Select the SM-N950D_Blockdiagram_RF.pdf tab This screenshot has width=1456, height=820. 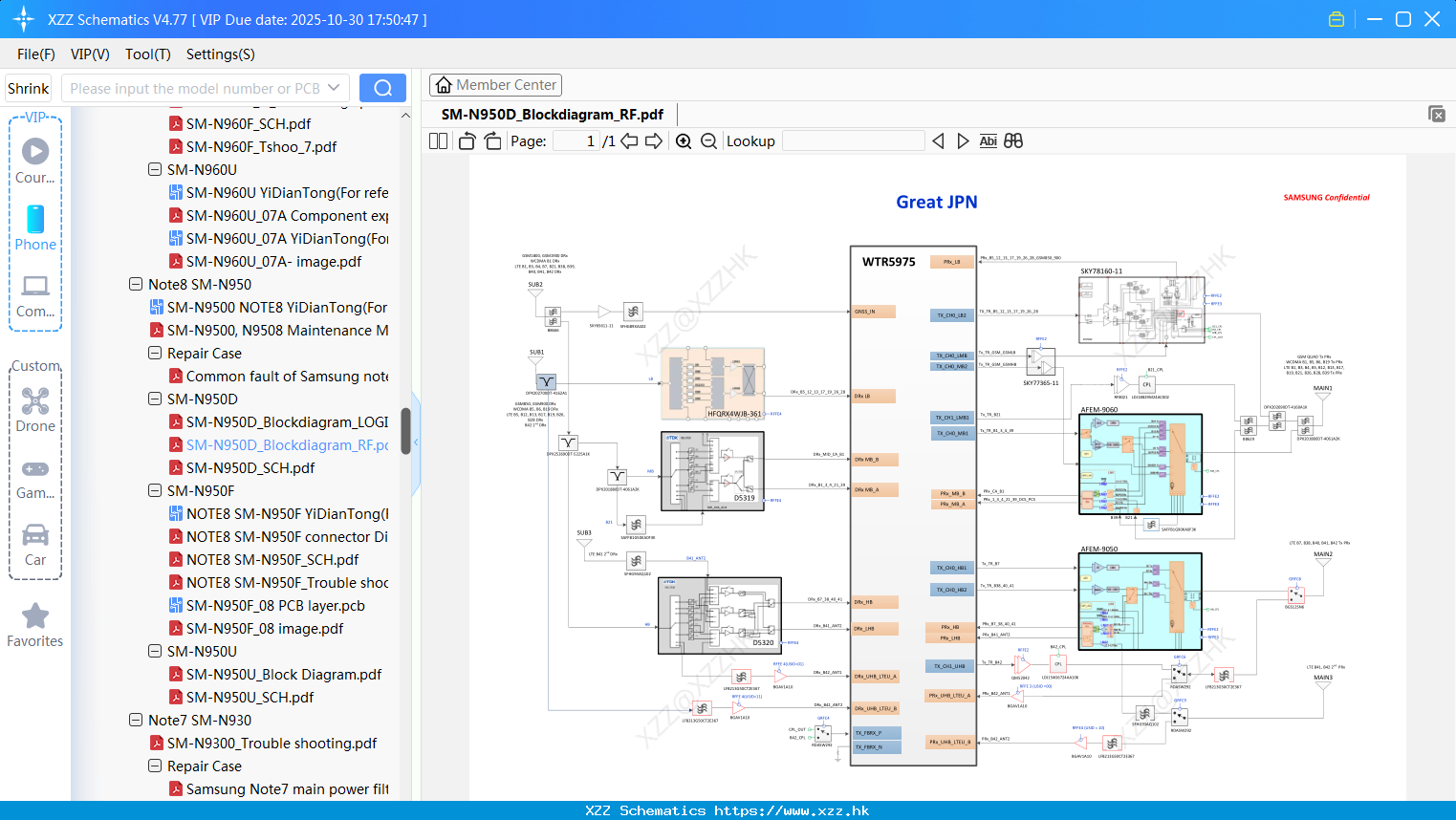click(553, 115)
